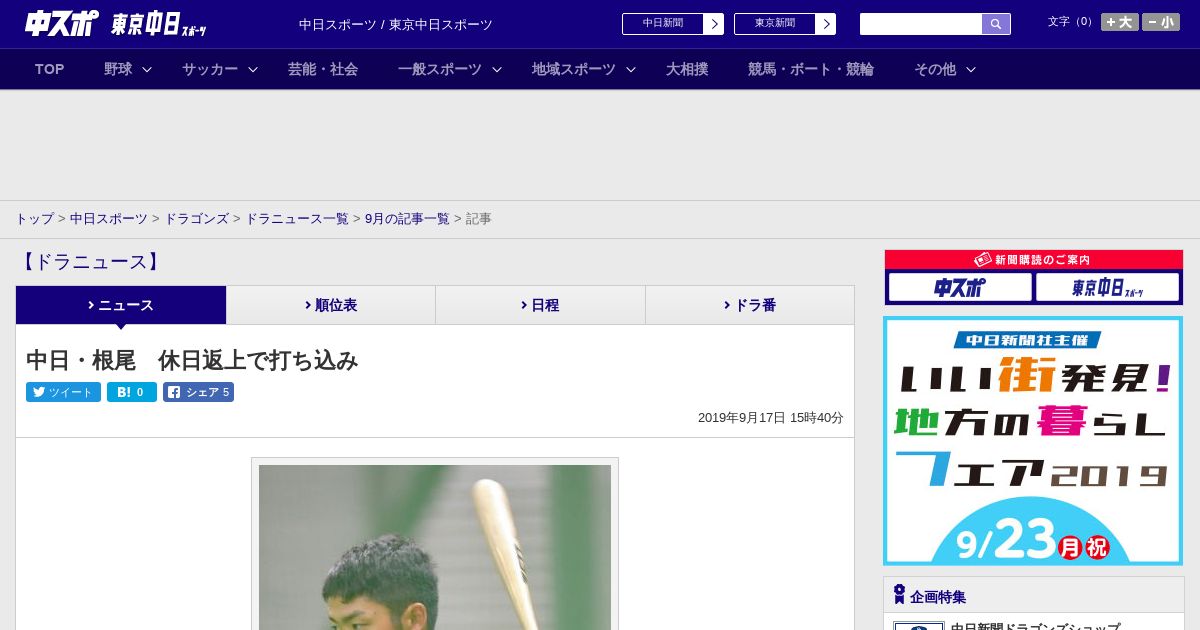Open 競馬・ボート・競輪 section

811,69
